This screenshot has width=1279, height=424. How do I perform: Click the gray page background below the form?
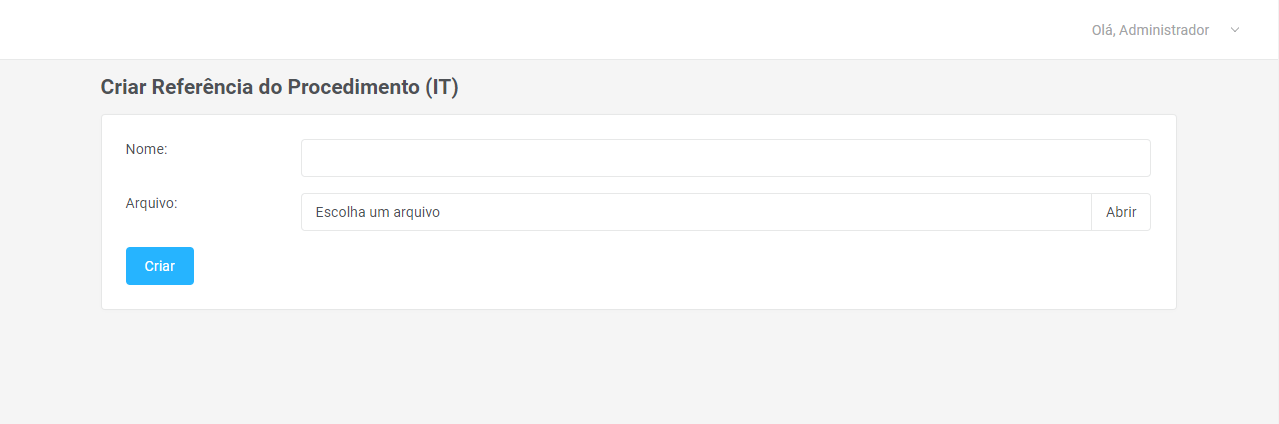point(640,370)
